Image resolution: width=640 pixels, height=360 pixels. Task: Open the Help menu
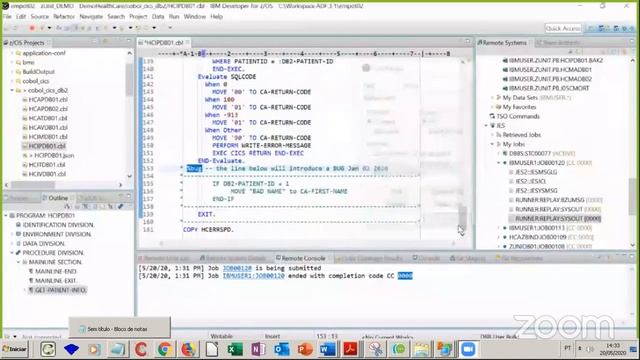tap(216, 17)
